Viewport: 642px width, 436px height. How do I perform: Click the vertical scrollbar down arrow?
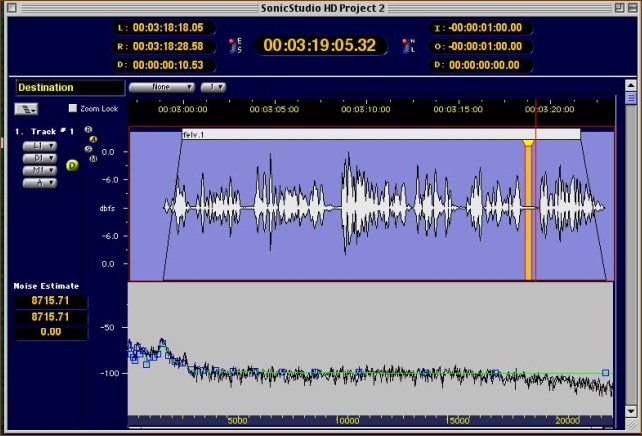coord(631,411)
